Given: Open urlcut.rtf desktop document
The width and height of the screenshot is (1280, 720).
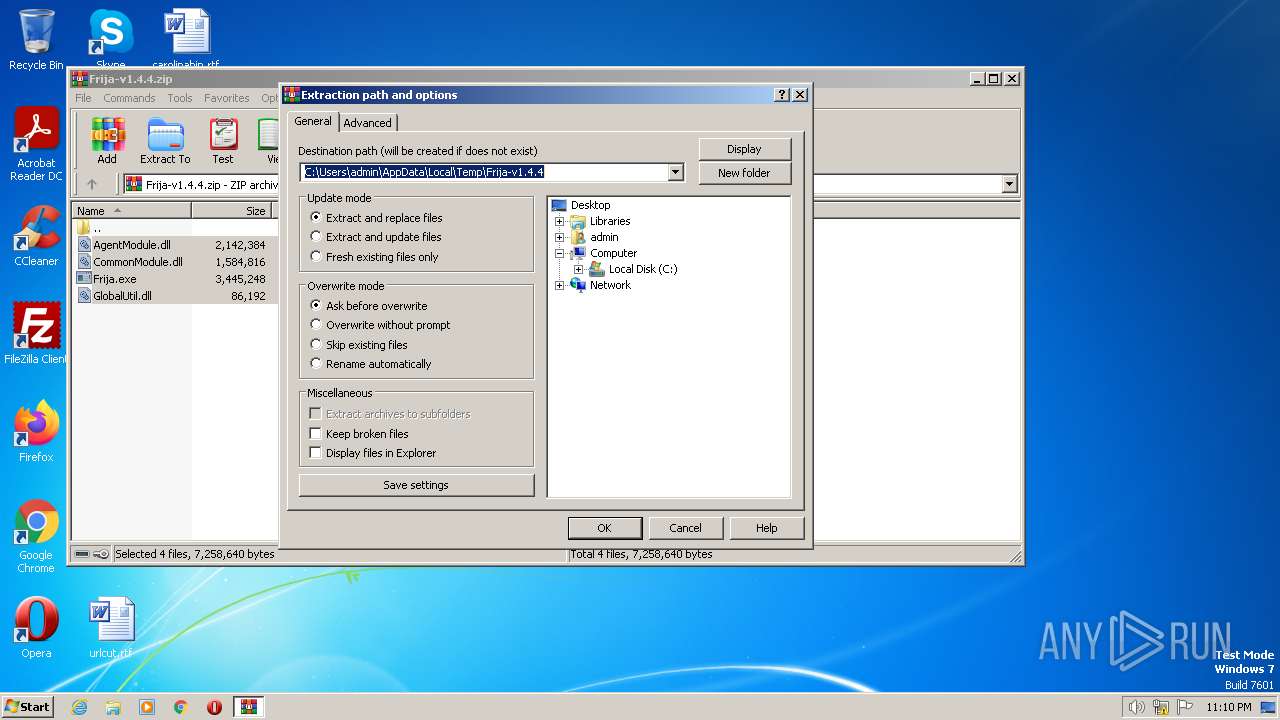Looking at the screenshot, I should tap(110, 628).
